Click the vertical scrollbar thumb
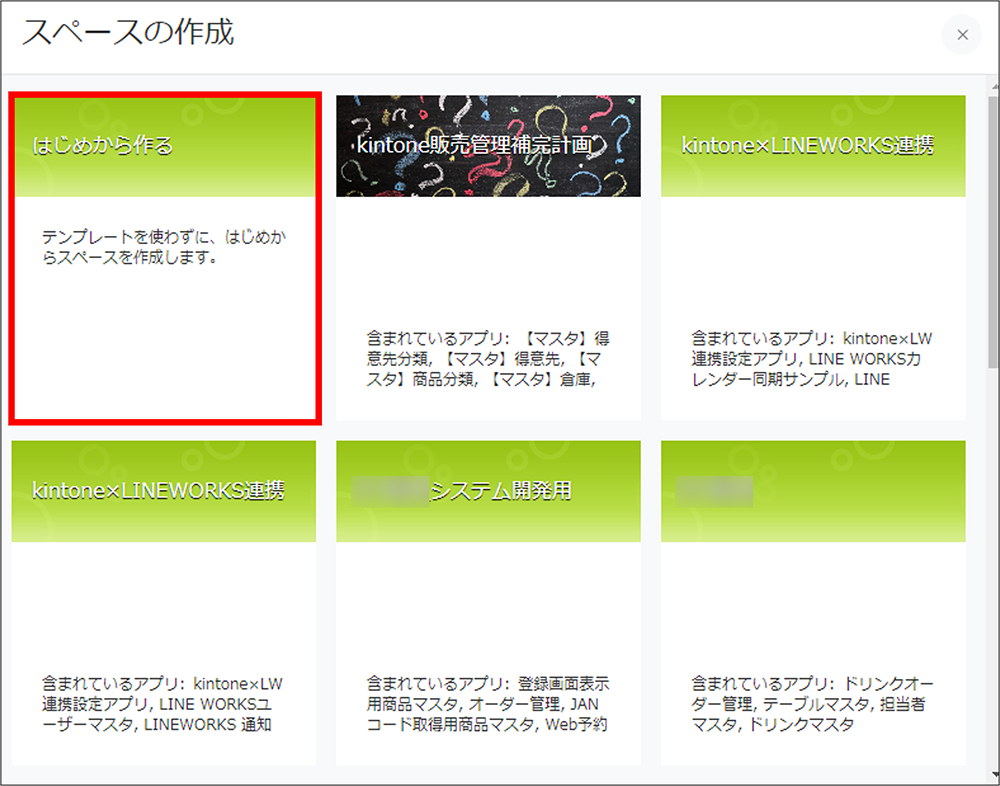Viewport: 1000px width, 786px height. (992, 230)
